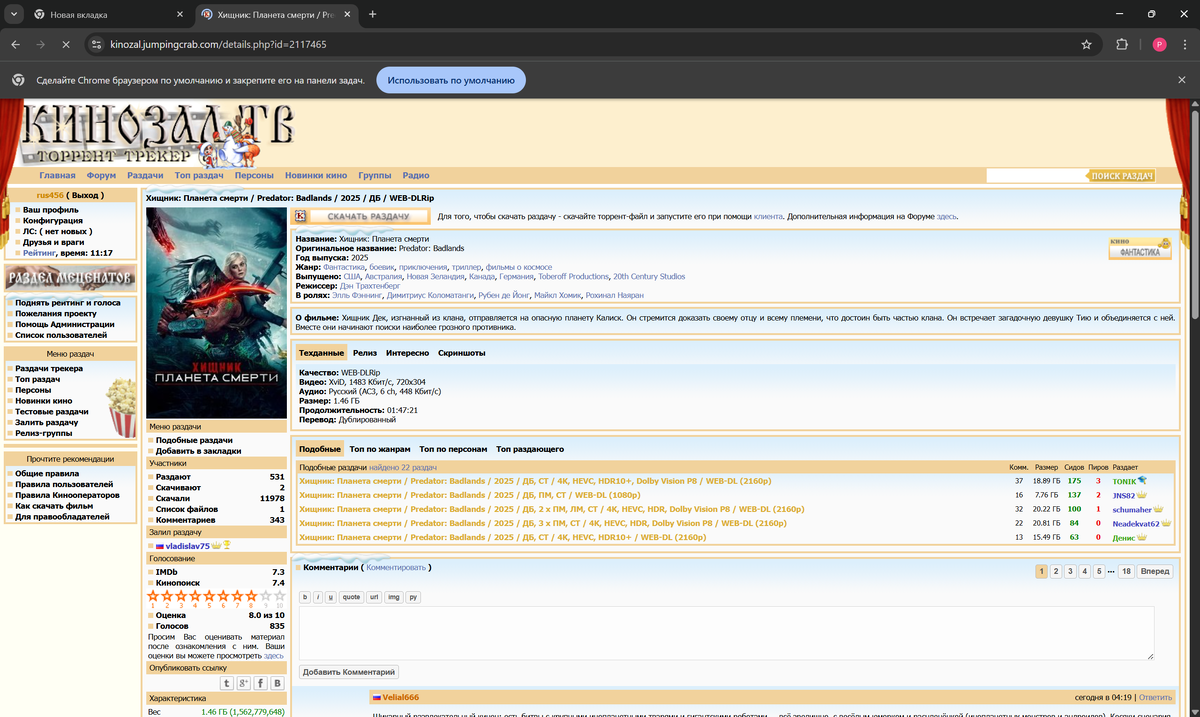Go to comments page 18
Screen dimensions: 1200x717
tap(1126, 571)
